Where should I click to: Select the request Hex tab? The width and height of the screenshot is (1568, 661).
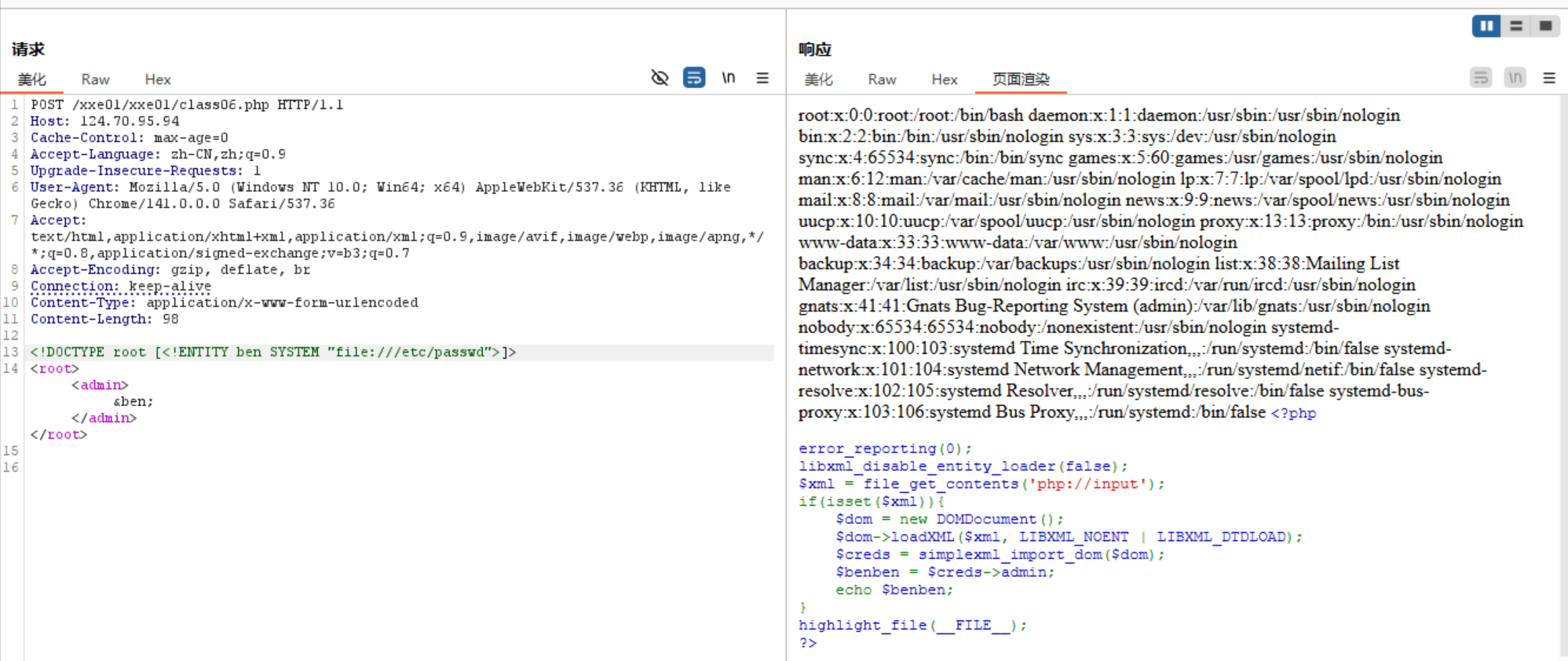(158, 79)
